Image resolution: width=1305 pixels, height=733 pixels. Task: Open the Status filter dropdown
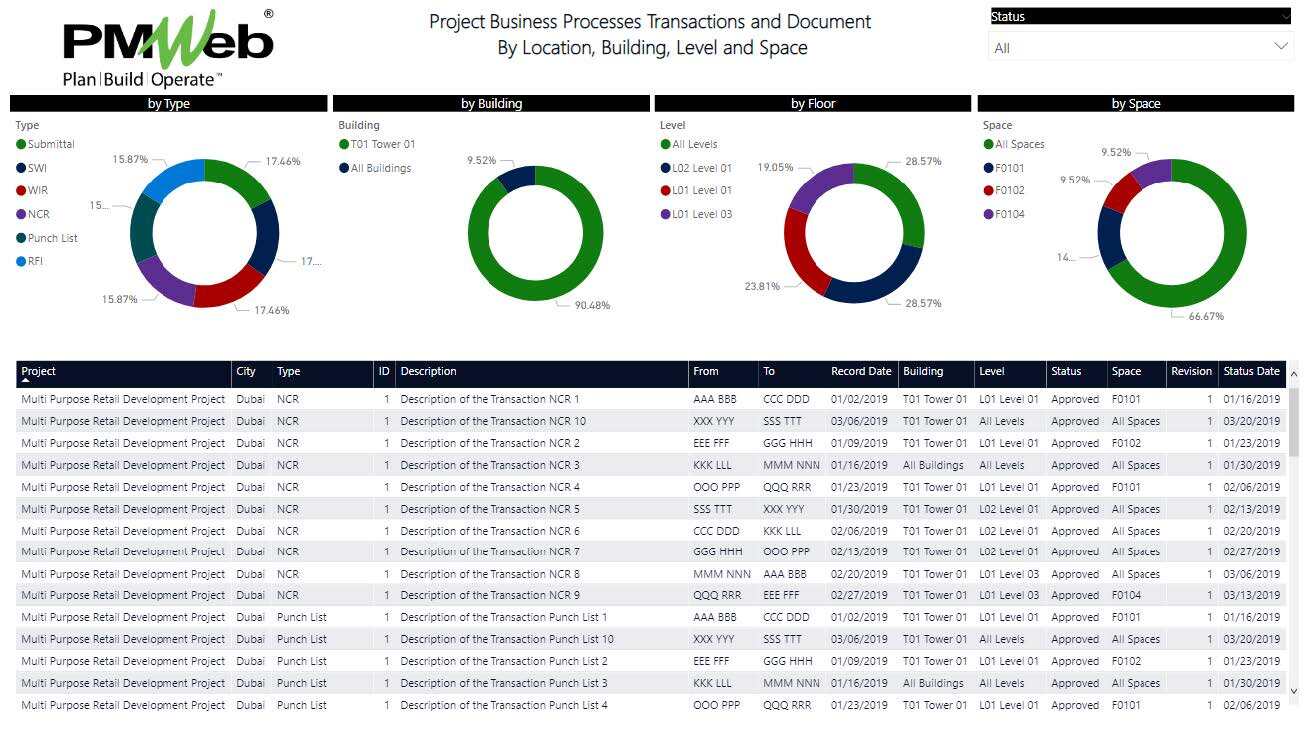(x=1140, y=47)
